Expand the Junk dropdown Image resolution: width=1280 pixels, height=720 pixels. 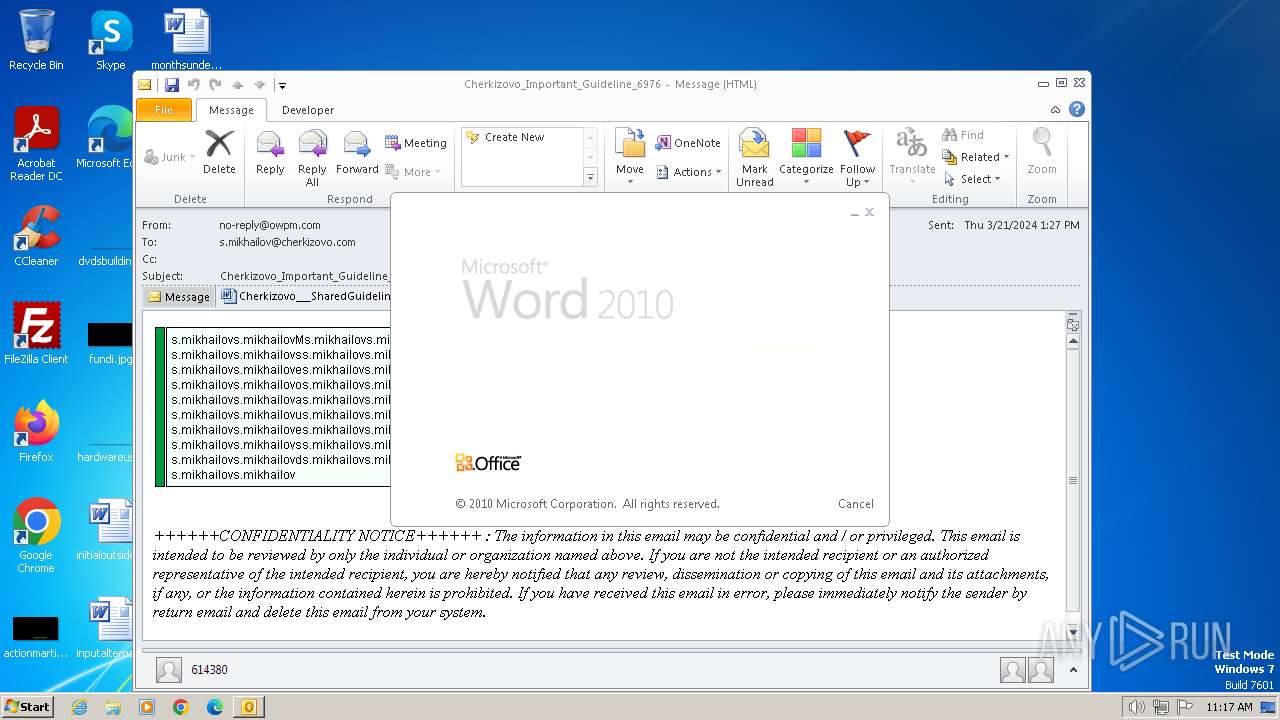[x=193, y=157]
